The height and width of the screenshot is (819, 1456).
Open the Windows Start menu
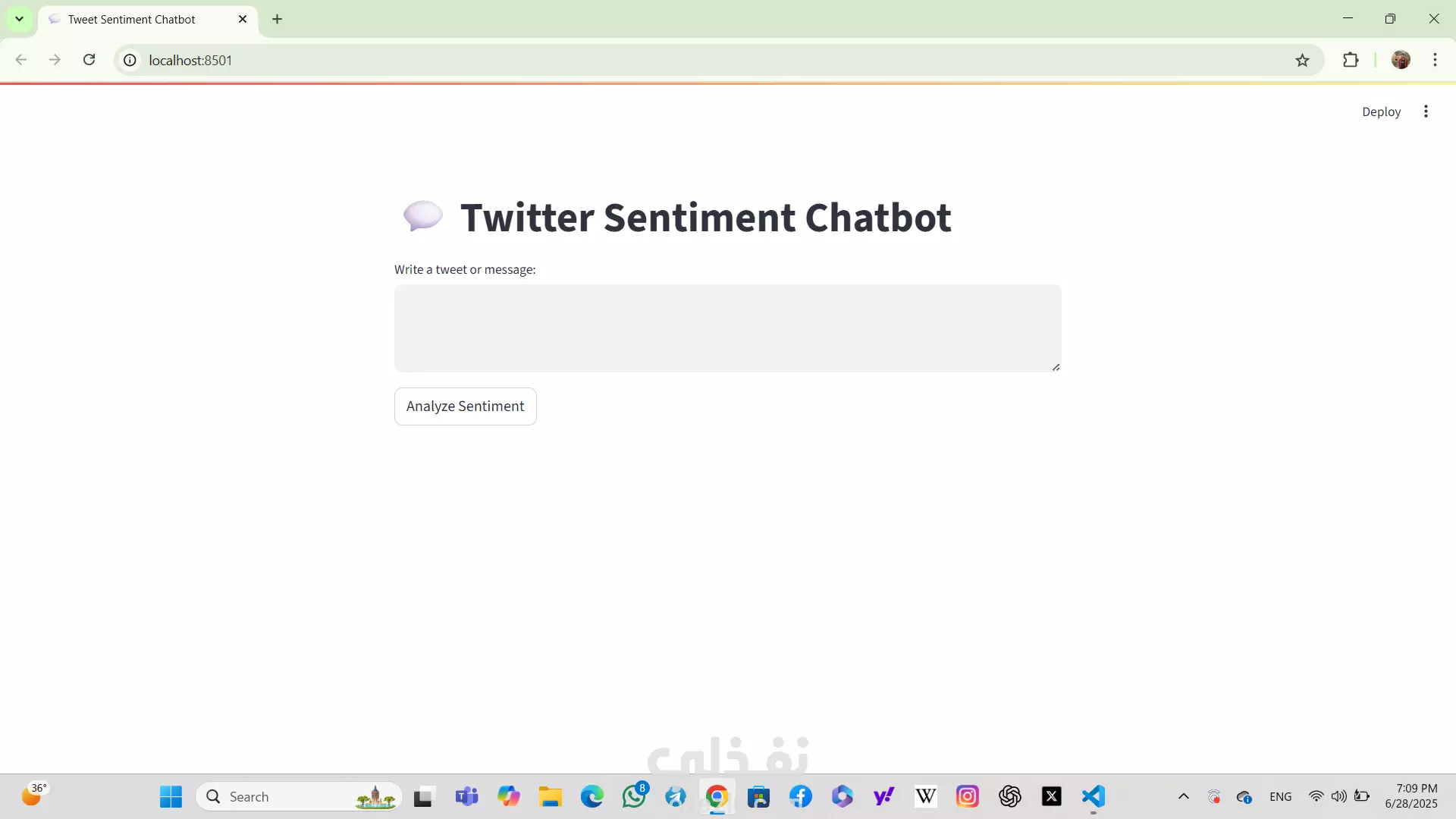[x=171, y=796]
